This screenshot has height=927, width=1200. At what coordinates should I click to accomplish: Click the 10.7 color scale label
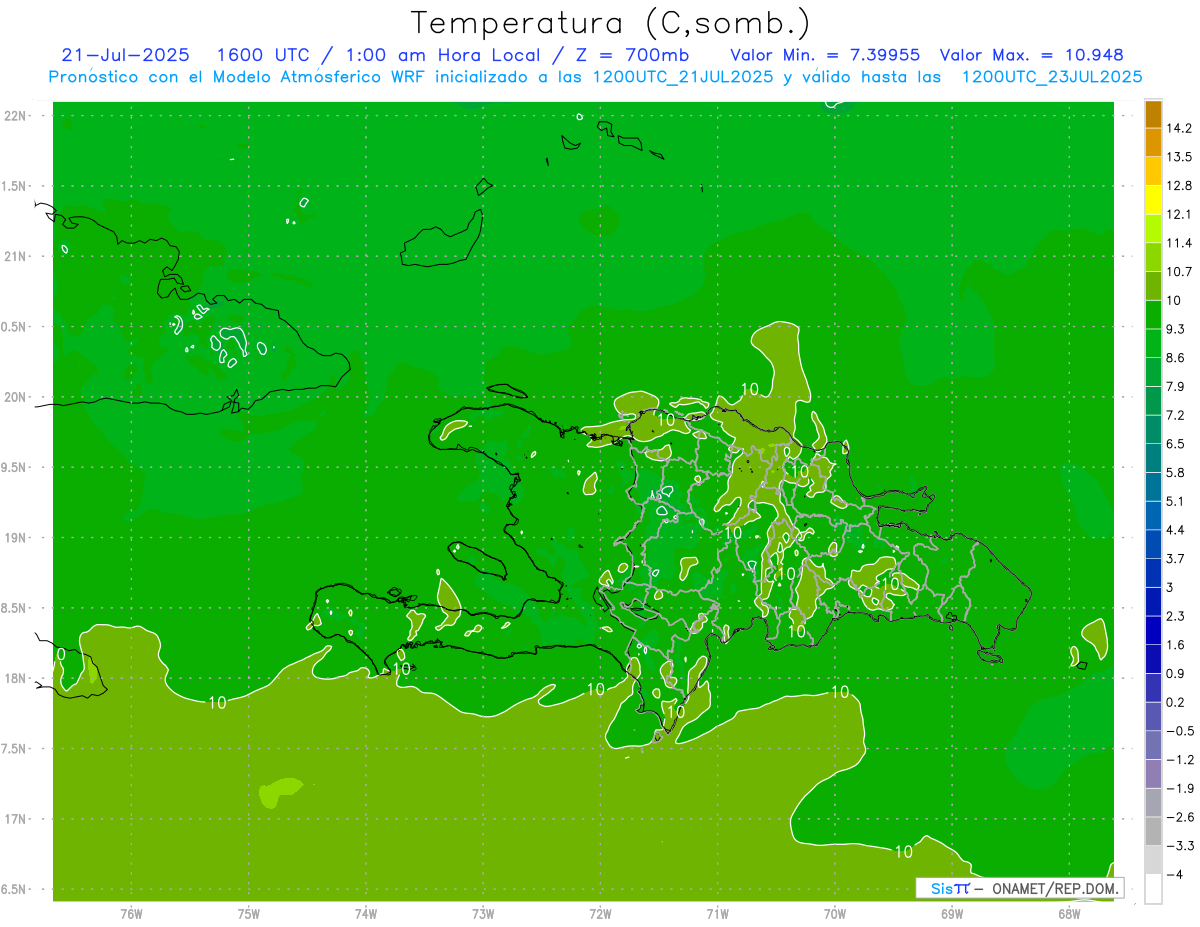click(x=1180, y=272)
